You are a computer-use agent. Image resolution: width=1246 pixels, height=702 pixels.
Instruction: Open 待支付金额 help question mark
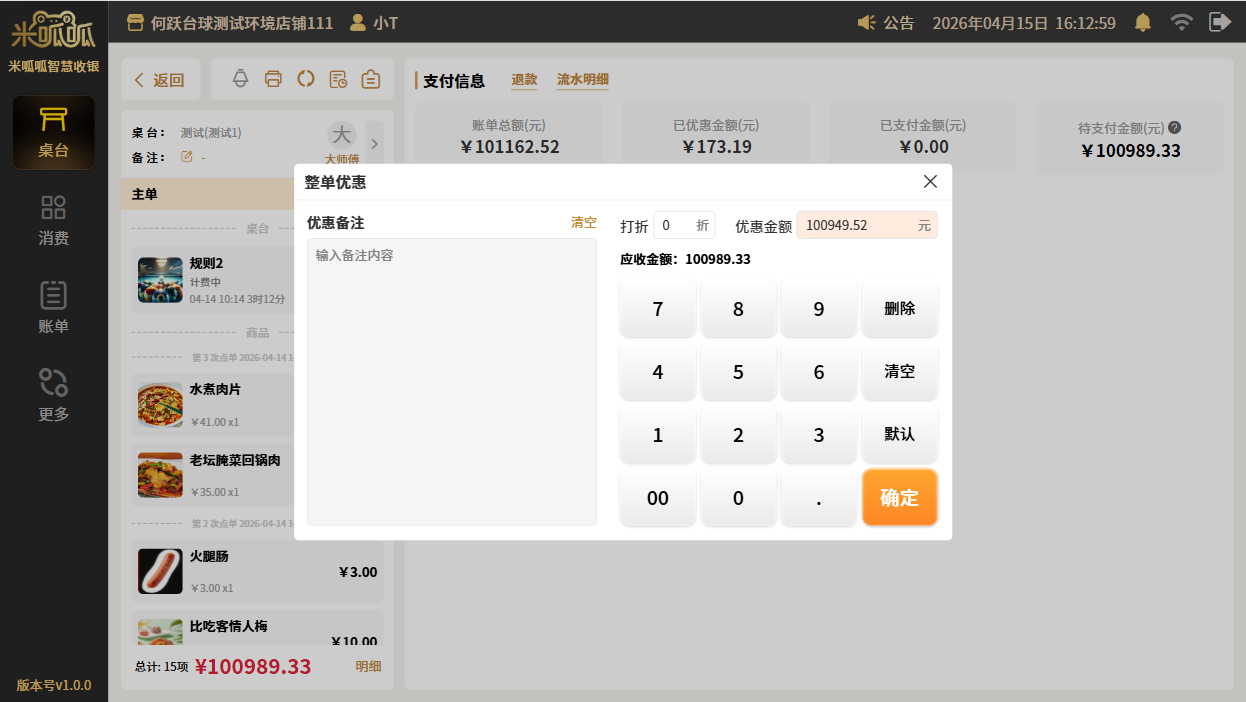(x=1175, y=128)
